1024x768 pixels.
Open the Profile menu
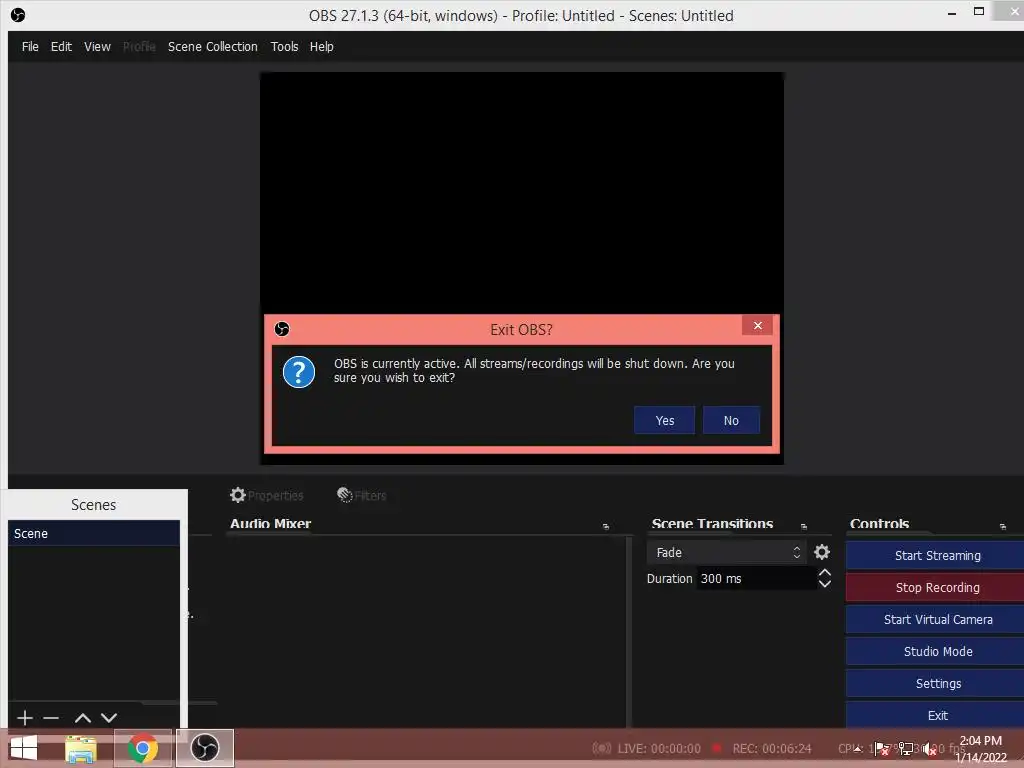[139, 46]
